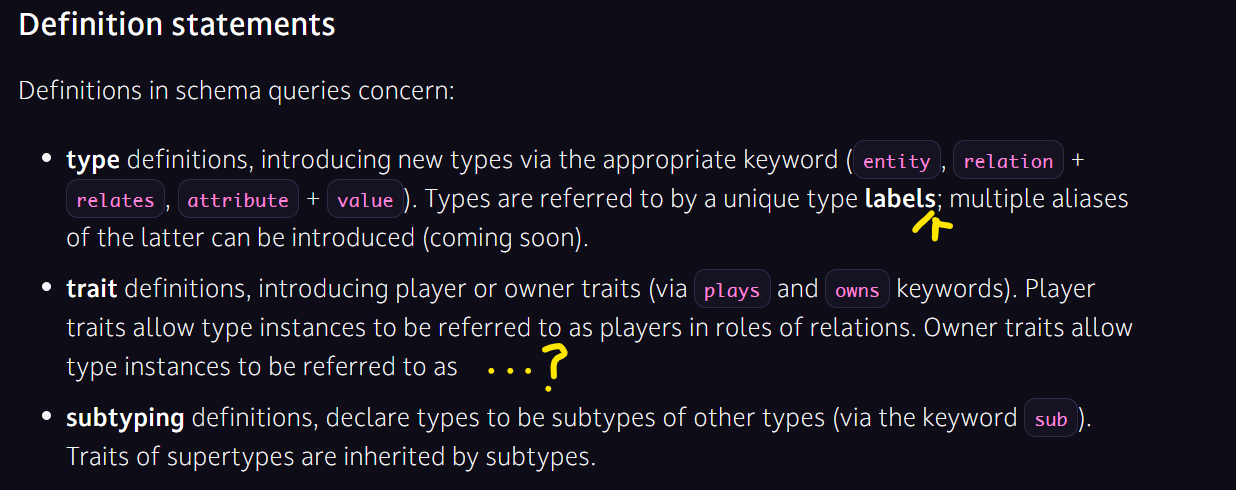Click the bold word "subtyping"
Image resolution: width=1236 pixels, height=490 pixels.
(125, 419)
